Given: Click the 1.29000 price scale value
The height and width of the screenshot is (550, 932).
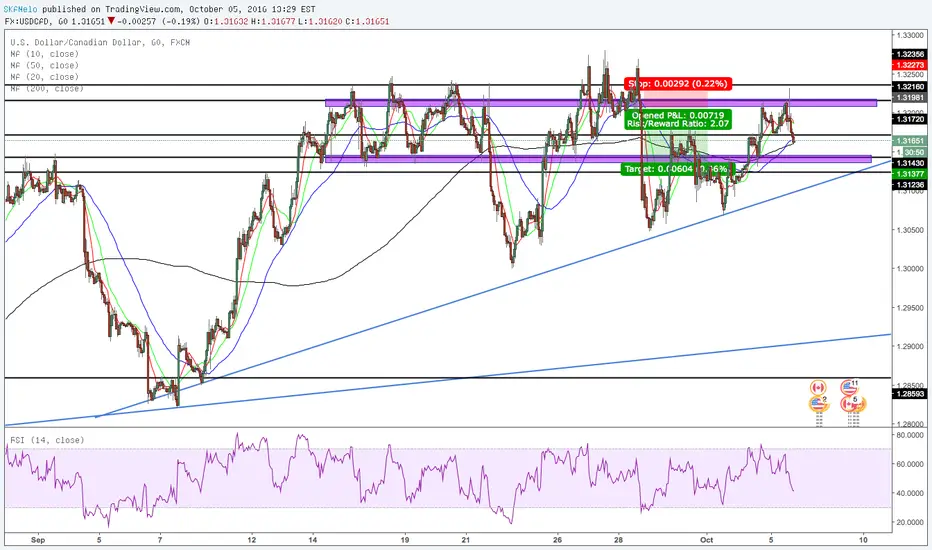Looking at the screenshot, I should (x=910, y=347).
